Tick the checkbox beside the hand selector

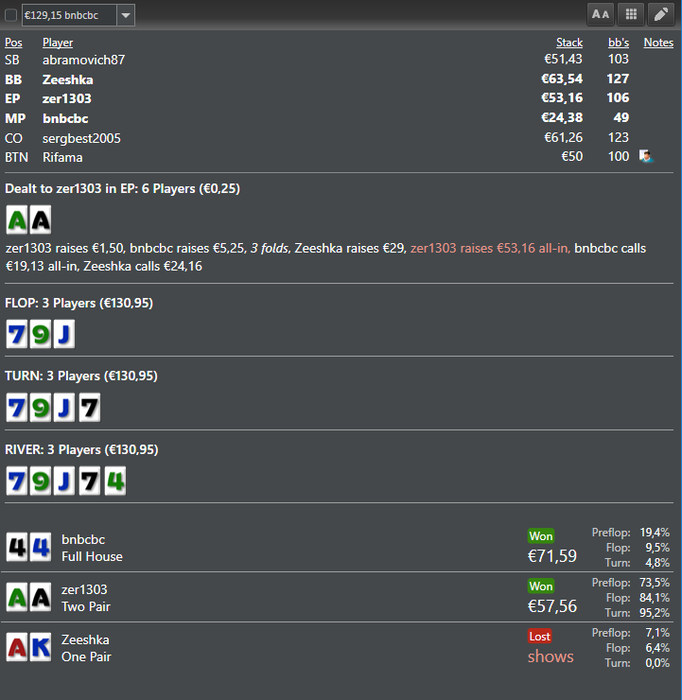point(11,15)
